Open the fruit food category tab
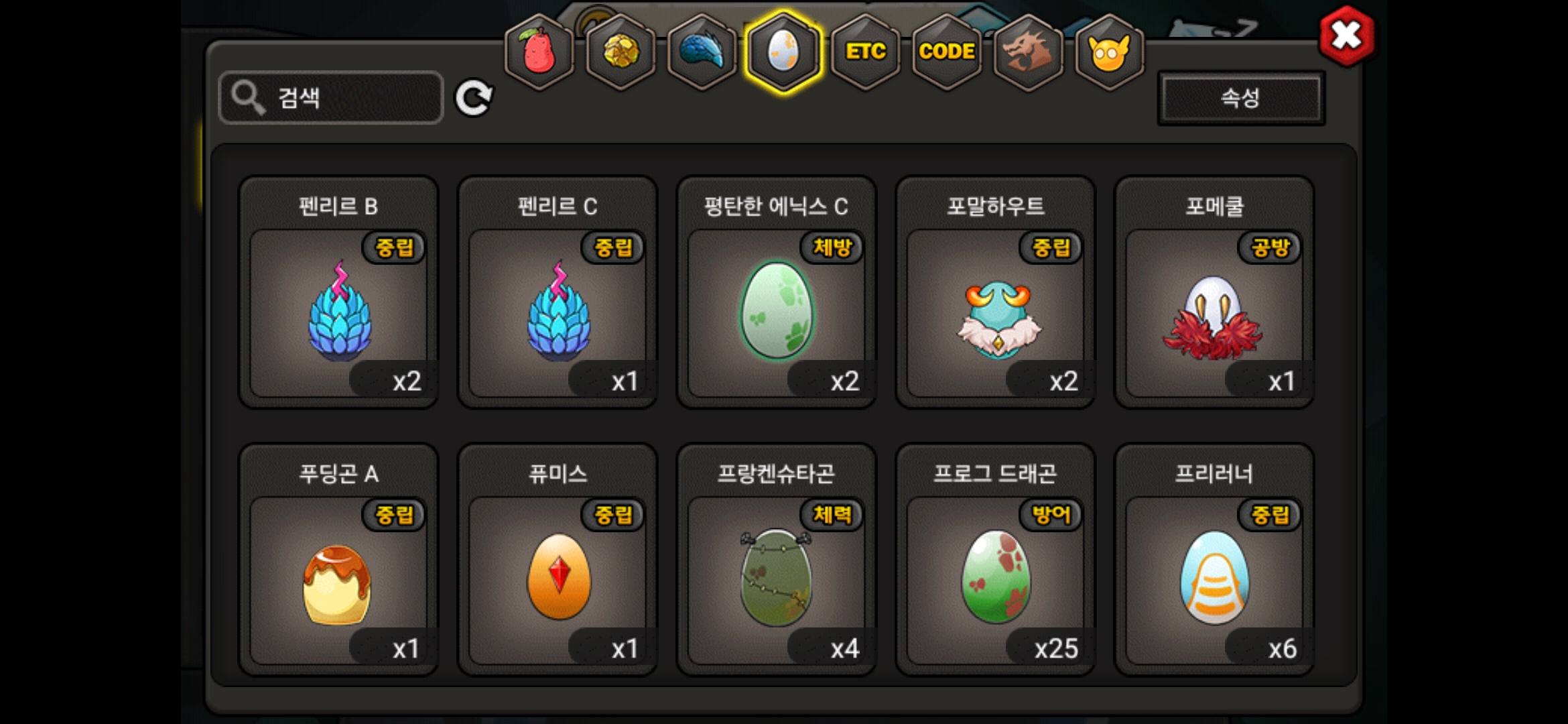Screen dimensions: 1568x724 click(x=539, y=52)
